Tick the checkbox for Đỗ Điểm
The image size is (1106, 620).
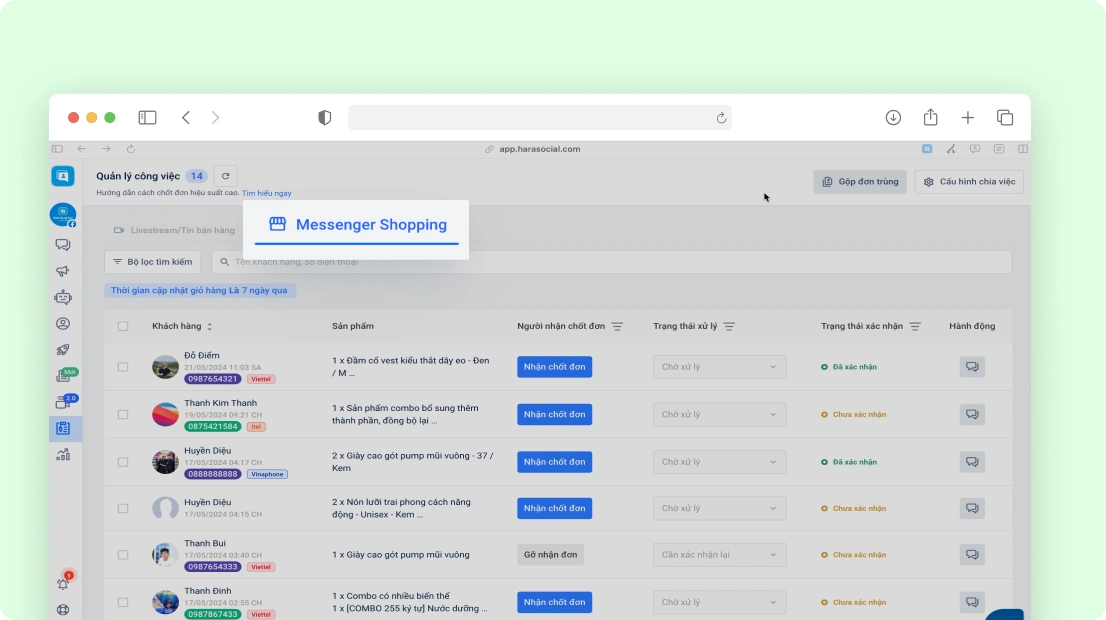click(123, 367)
